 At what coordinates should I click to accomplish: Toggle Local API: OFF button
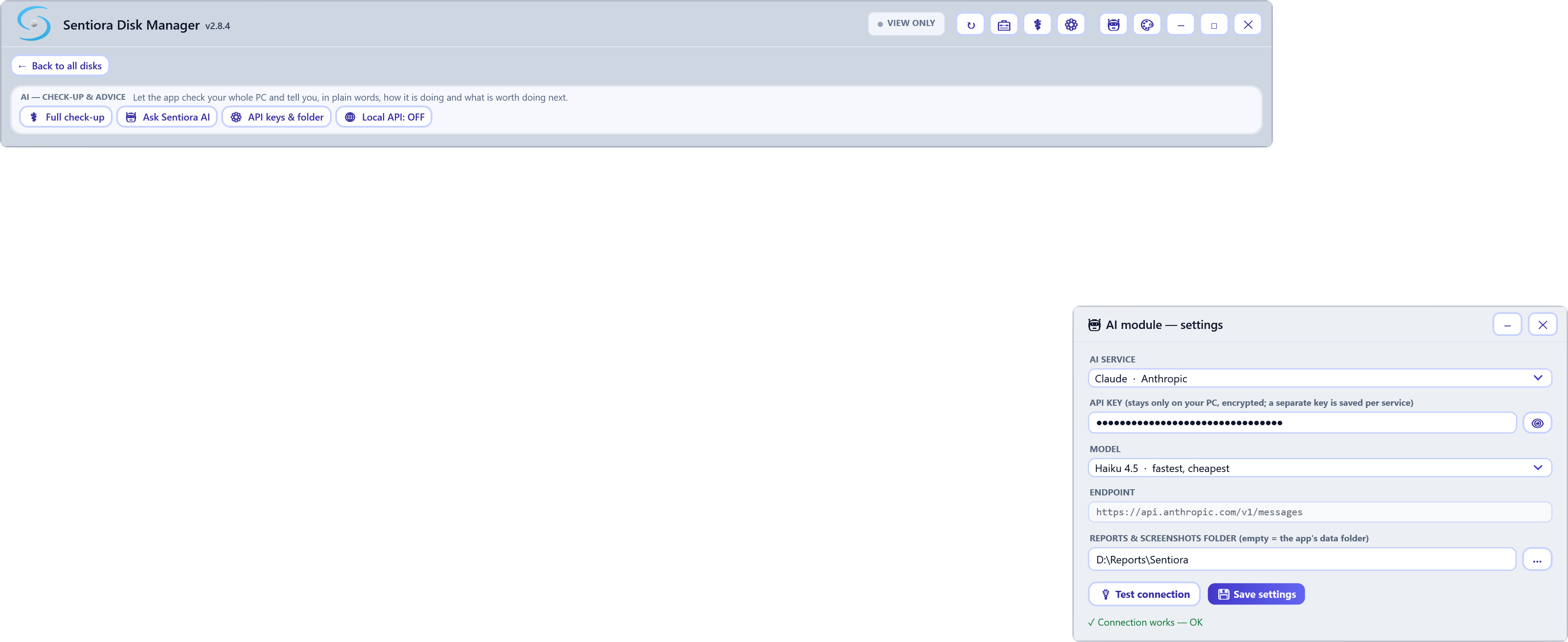tap(384, 117)
